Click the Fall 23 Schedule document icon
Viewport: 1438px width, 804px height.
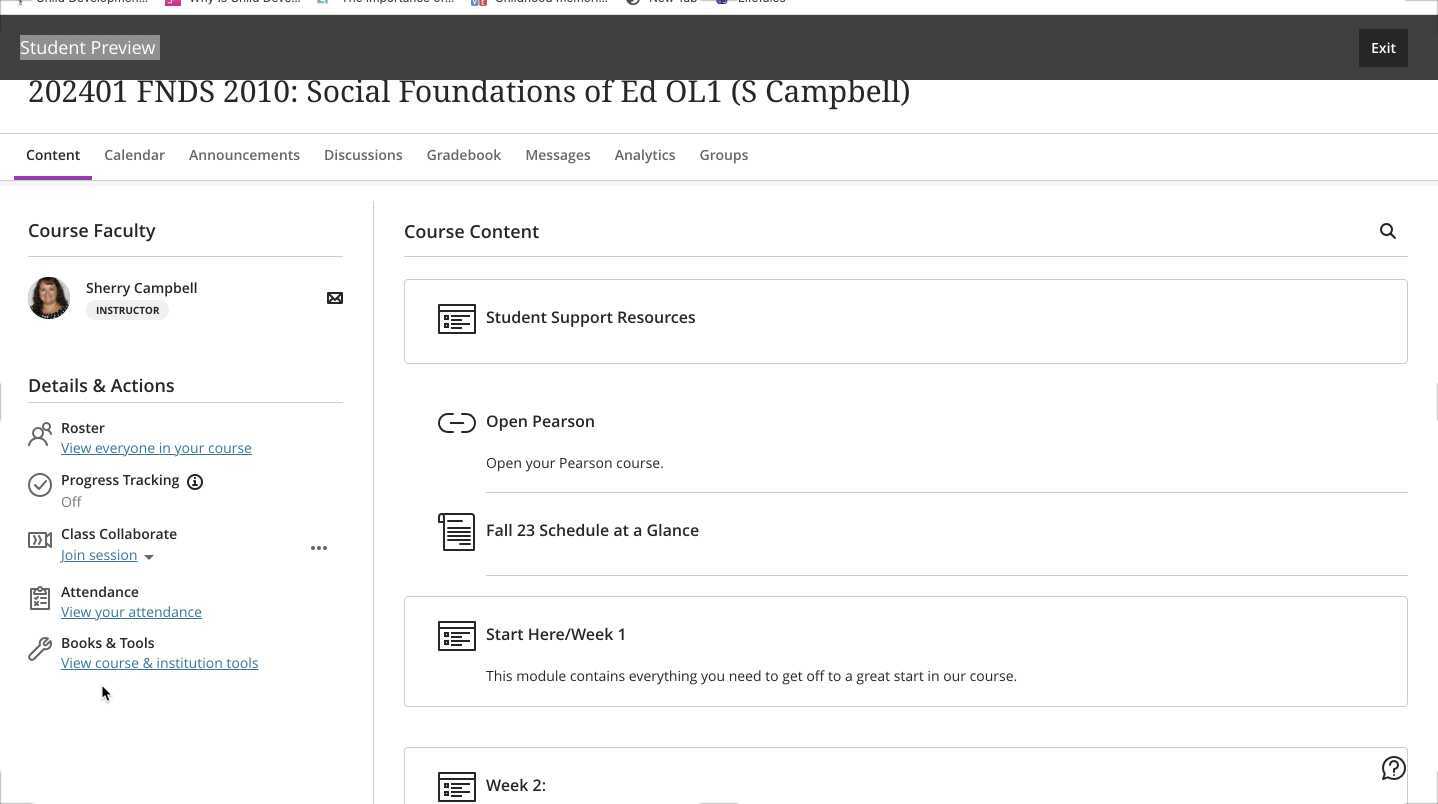coord(456,531)
